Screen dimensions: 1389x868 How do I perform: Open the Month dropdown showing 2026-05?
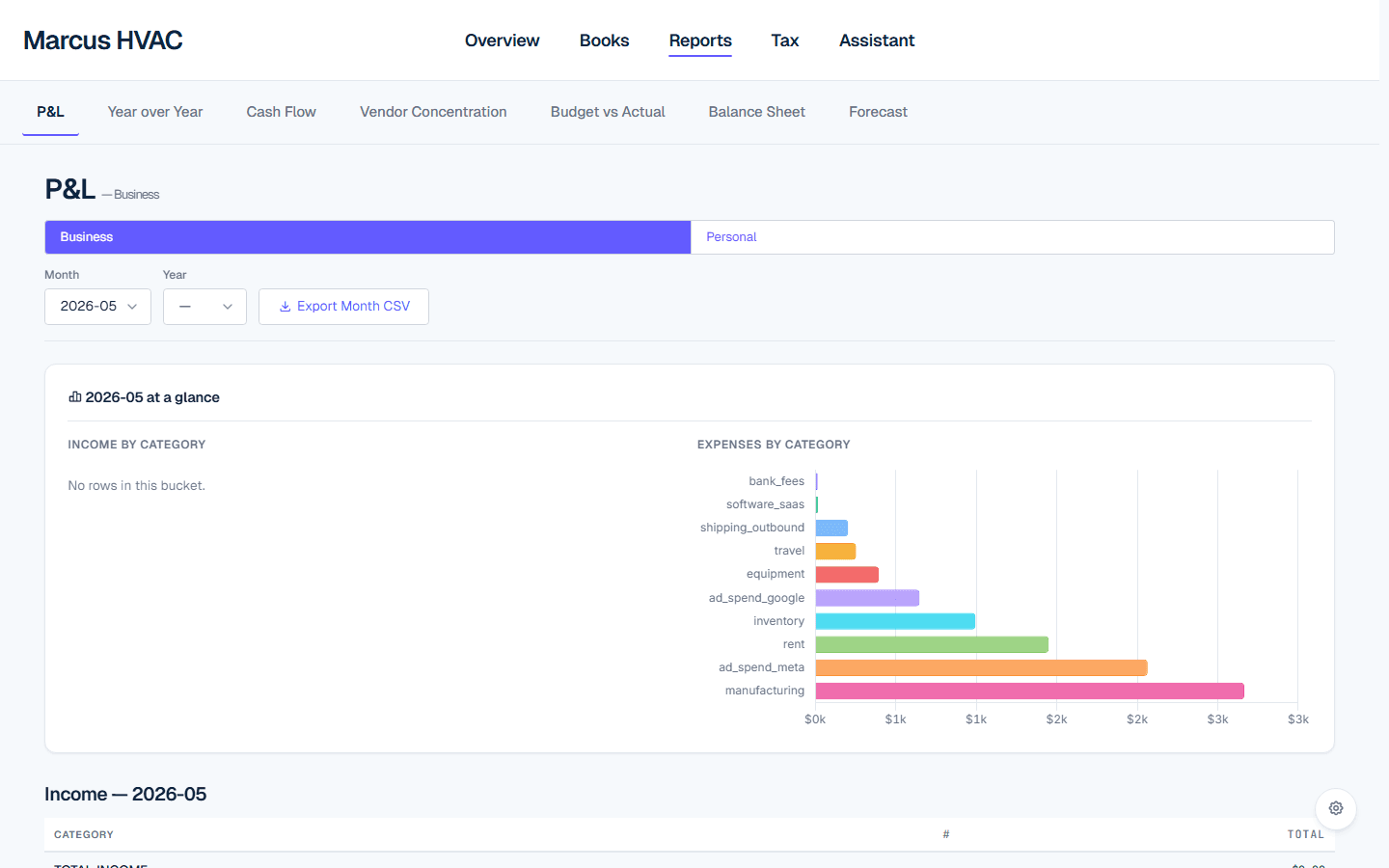[97, 307]
